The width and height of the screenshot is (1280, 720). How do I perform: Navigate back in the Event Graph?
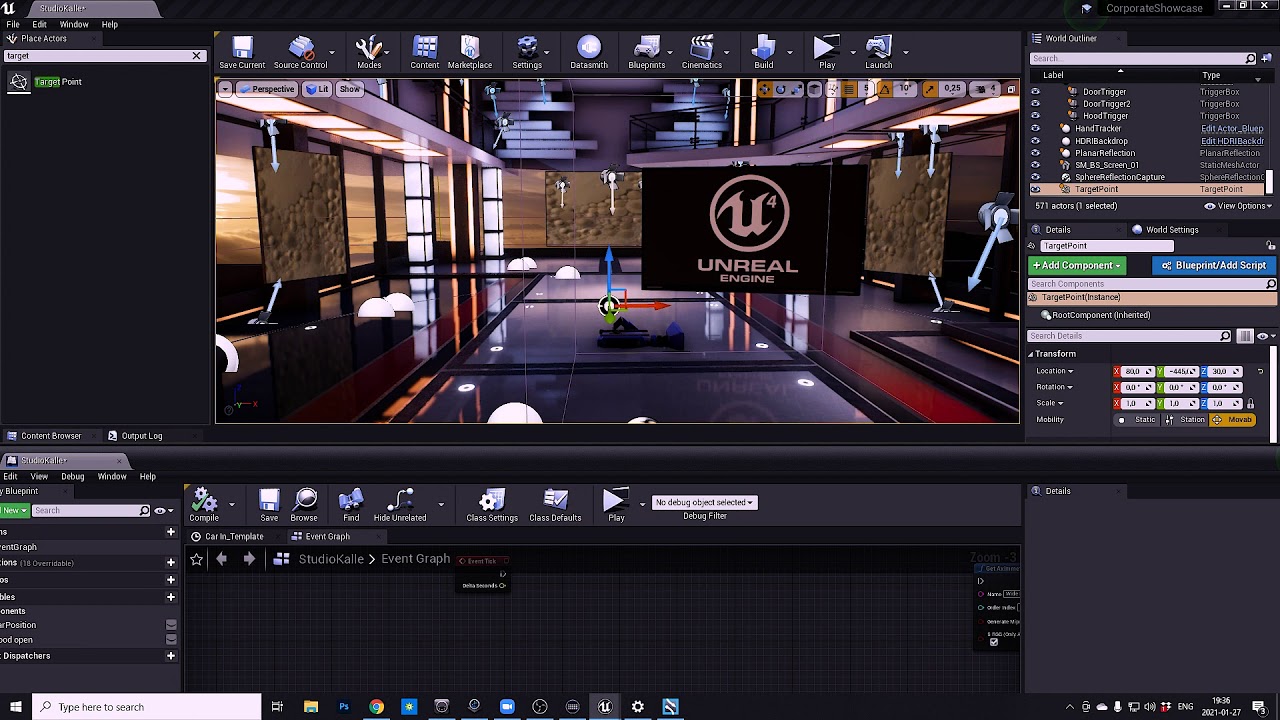222,560
